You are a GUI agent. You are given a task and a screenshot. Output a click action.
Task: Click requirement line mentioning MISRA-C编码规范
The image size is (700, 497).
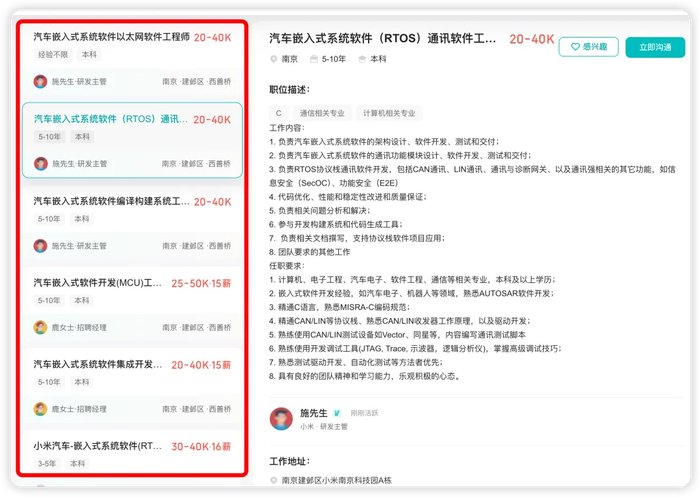click(x=339, y=307)
